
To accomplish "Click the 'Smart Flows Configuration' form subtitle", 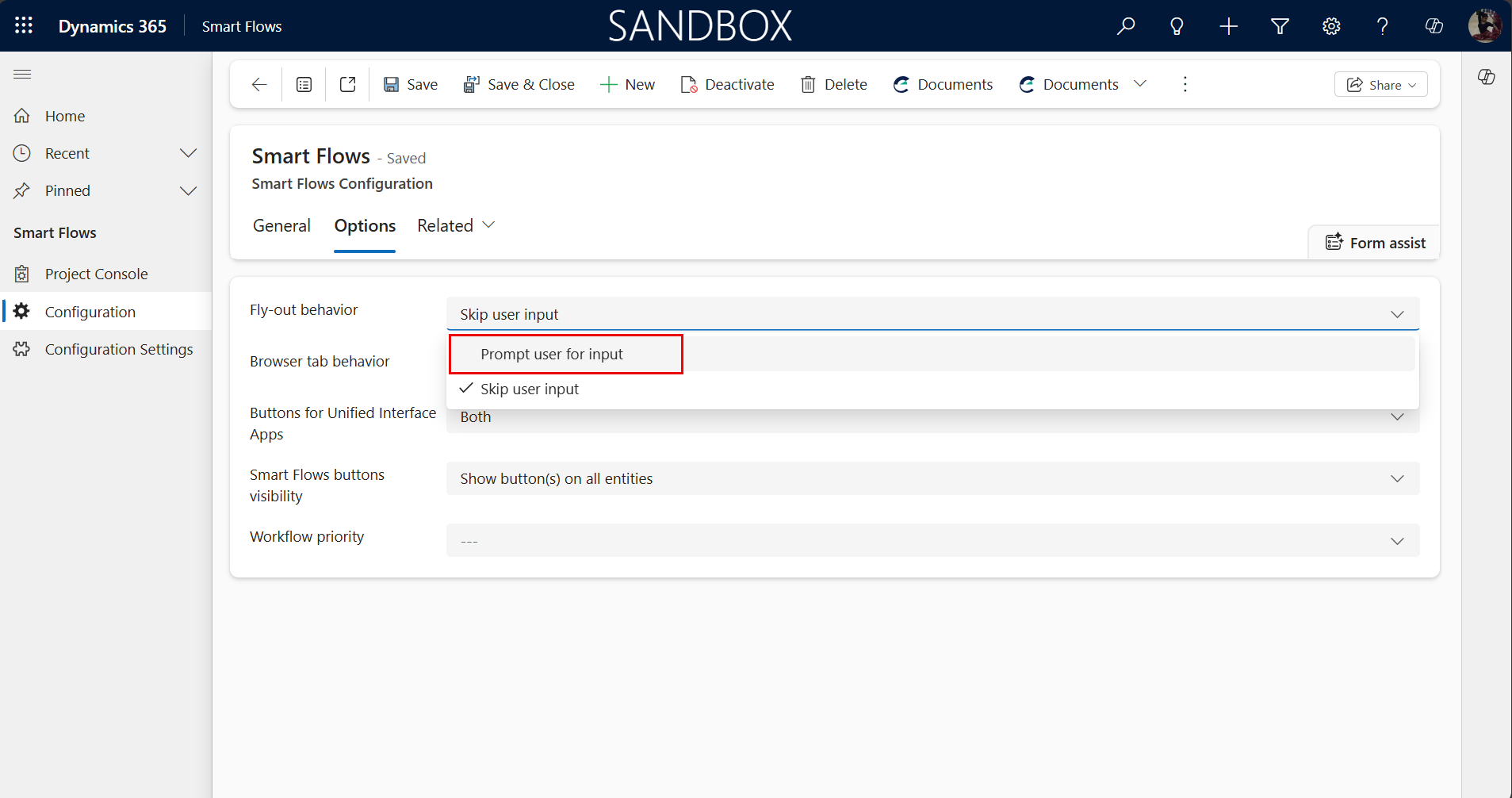I will tap(343, 183).
